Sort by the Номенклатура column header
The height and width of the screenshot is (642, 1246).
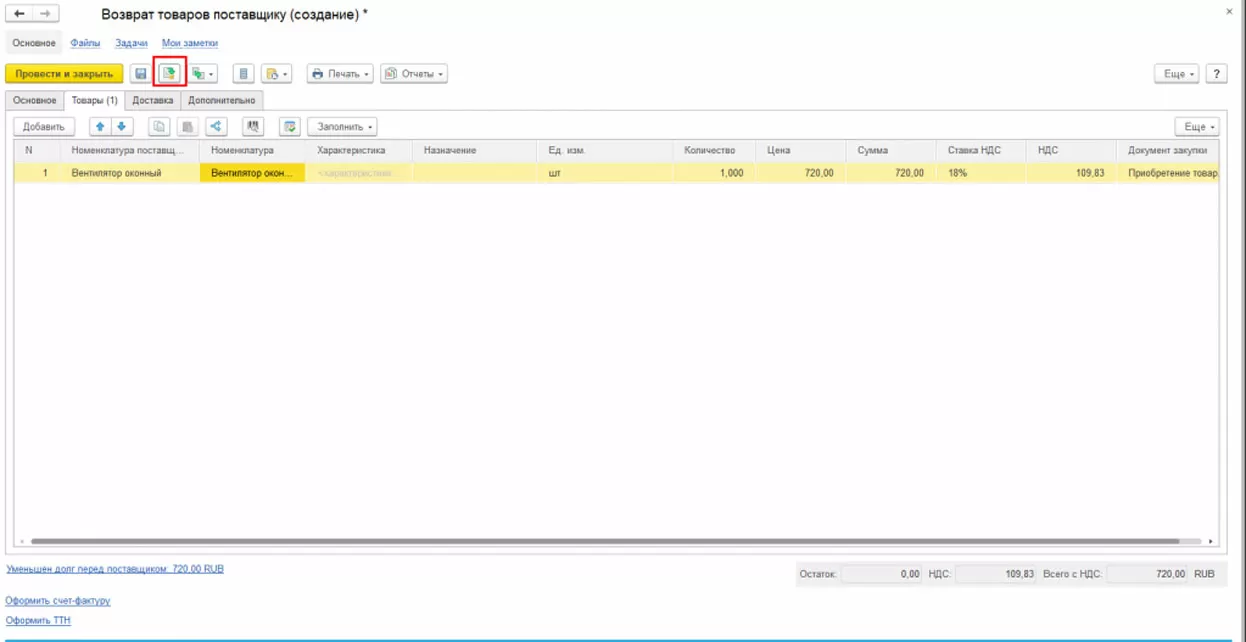pyautogui.click(x=251, y=150)
